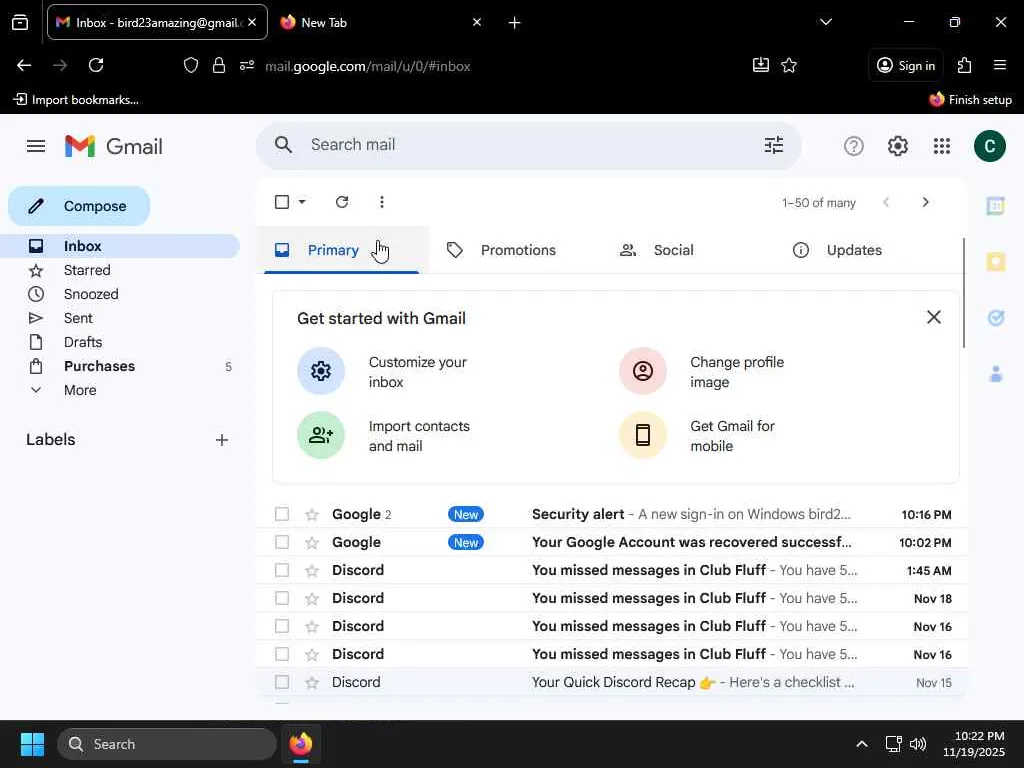Create a new label plus icon
Screen dimensions: 1024x768
[x=222, y=440]
